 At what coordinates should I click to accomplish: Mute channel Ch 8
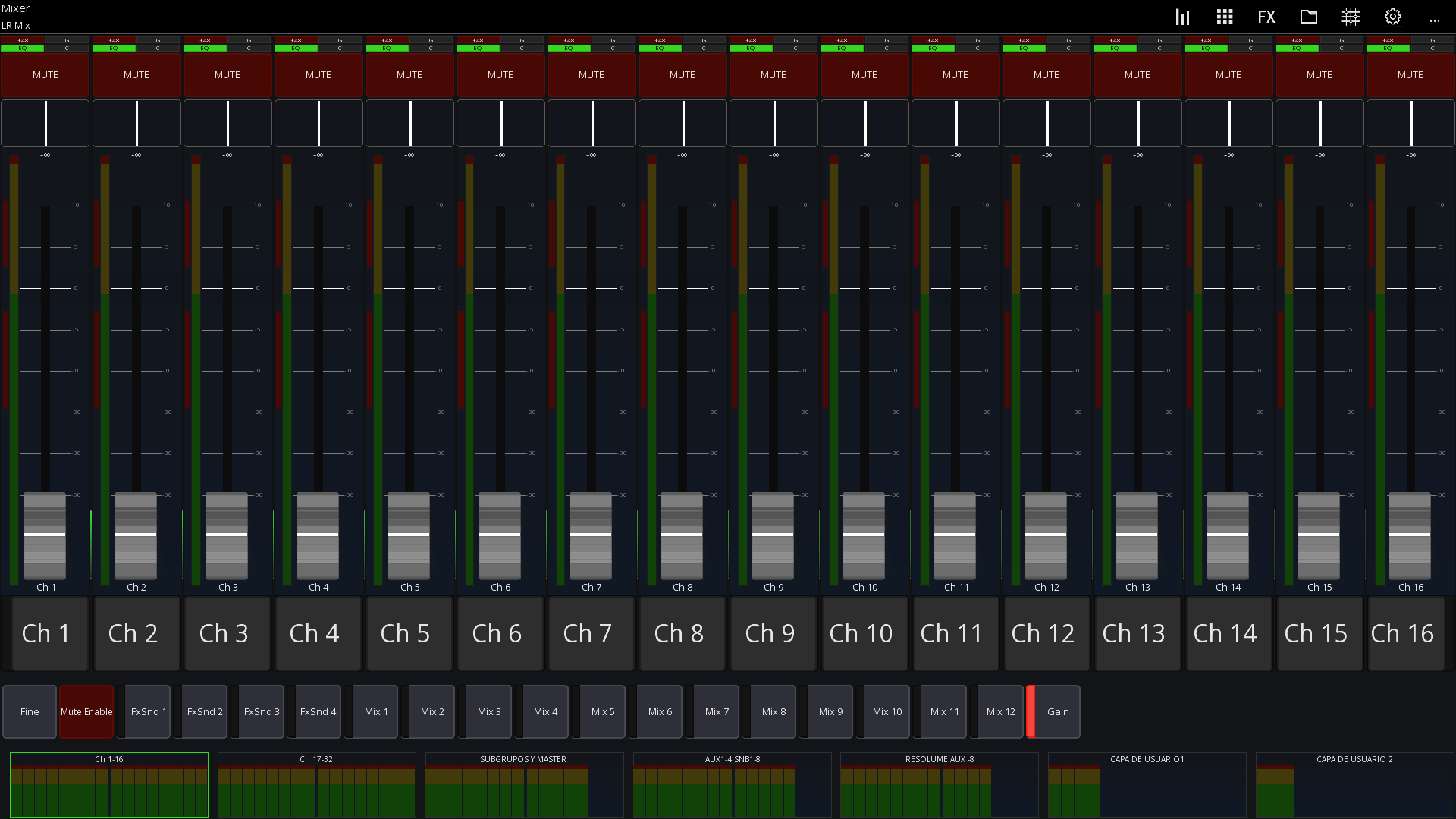point(682,75)
